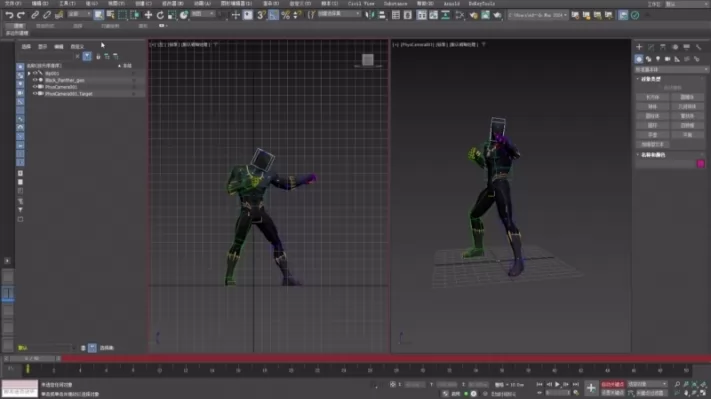Toggle the red Auto Key button
This screenshot has height=399, width=711.
click(x=613, y=384)
